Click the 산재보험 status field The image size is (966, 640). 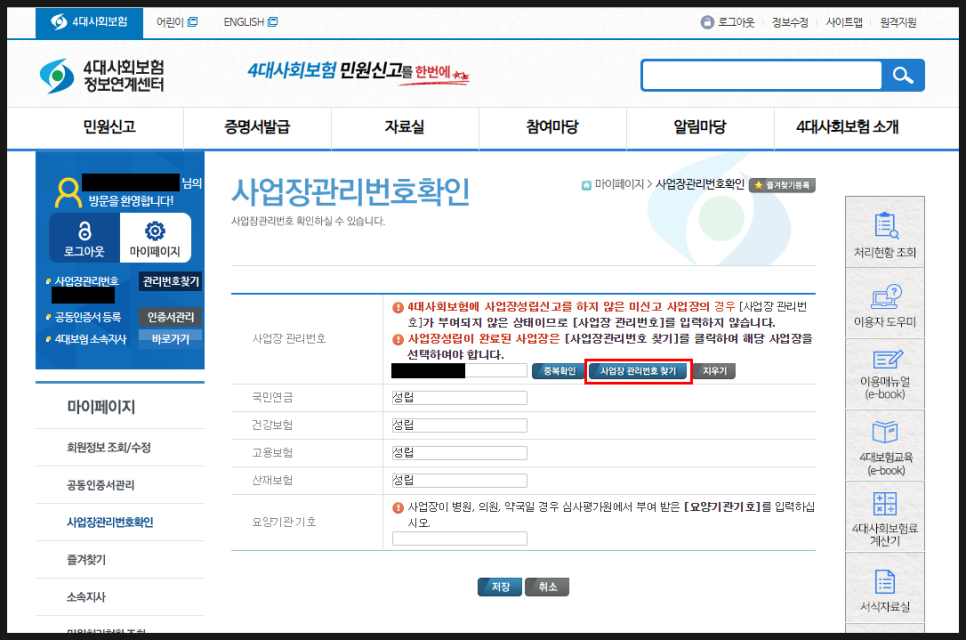[x=460, y=480]
